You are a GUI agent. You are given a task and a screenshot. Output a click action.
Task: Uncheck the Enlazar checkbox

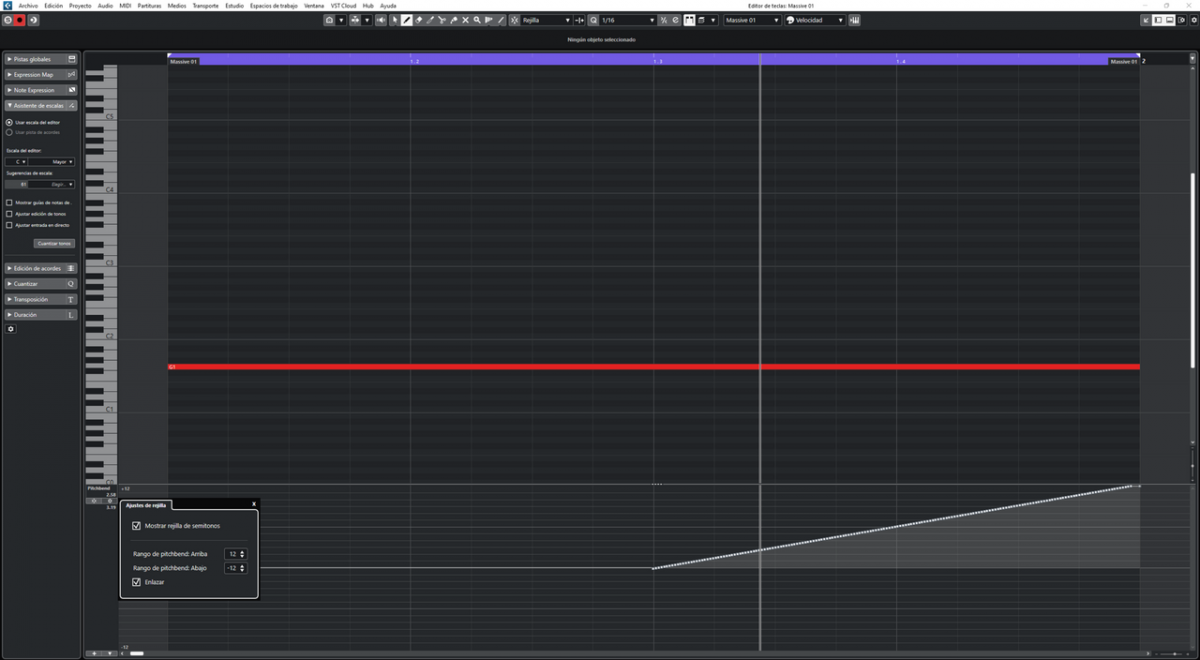point(137,582)
